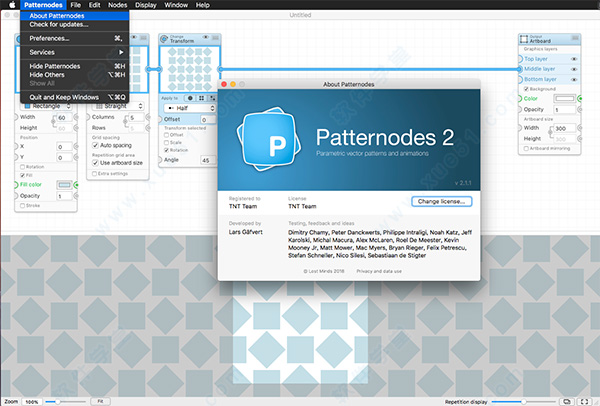Click the width-height link icon in Rectangle node
The image size is (600, 406).
pyautogui.click(x=54, y=122)
